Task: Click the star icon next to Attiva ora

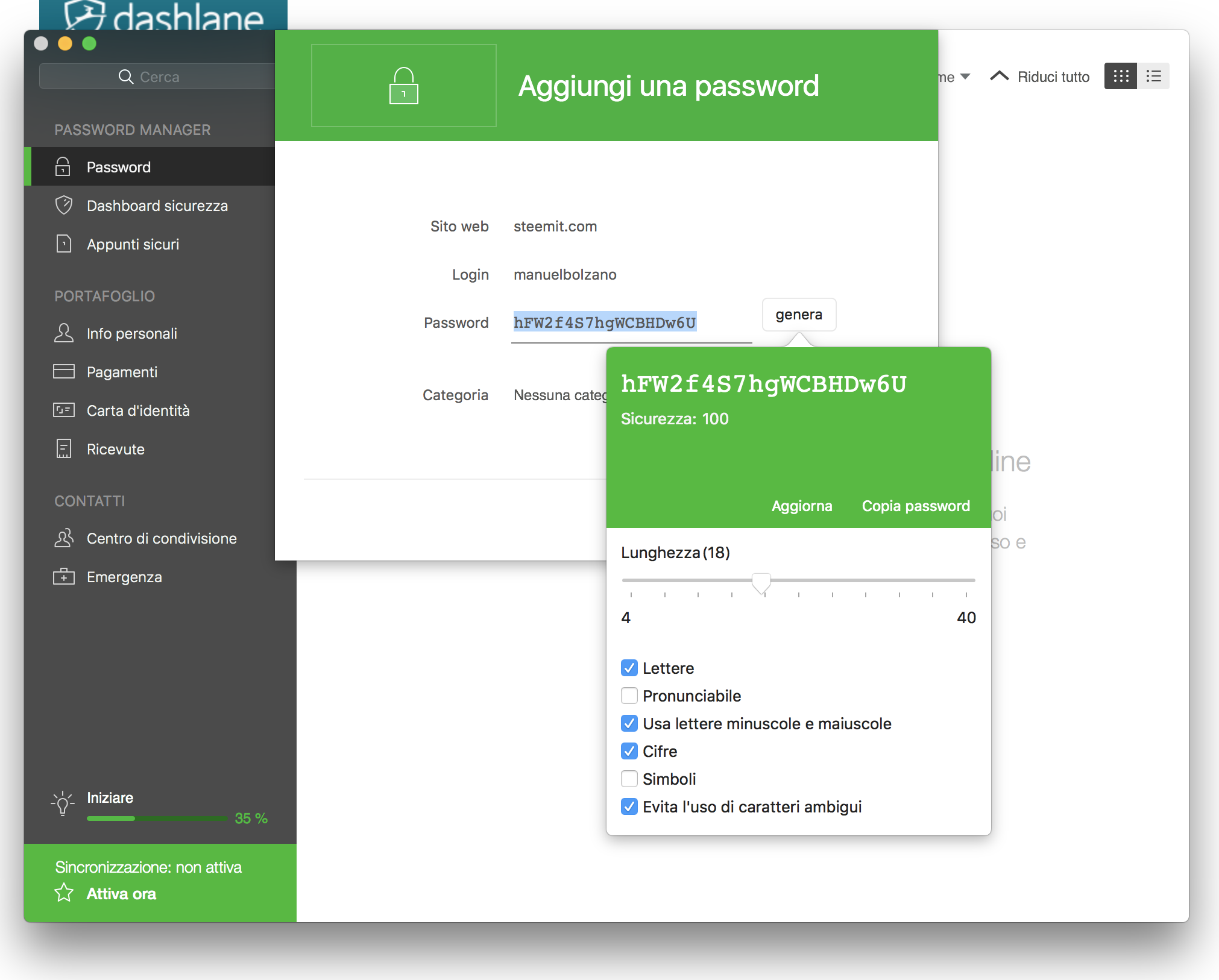Action: click(x=63, y=893)
